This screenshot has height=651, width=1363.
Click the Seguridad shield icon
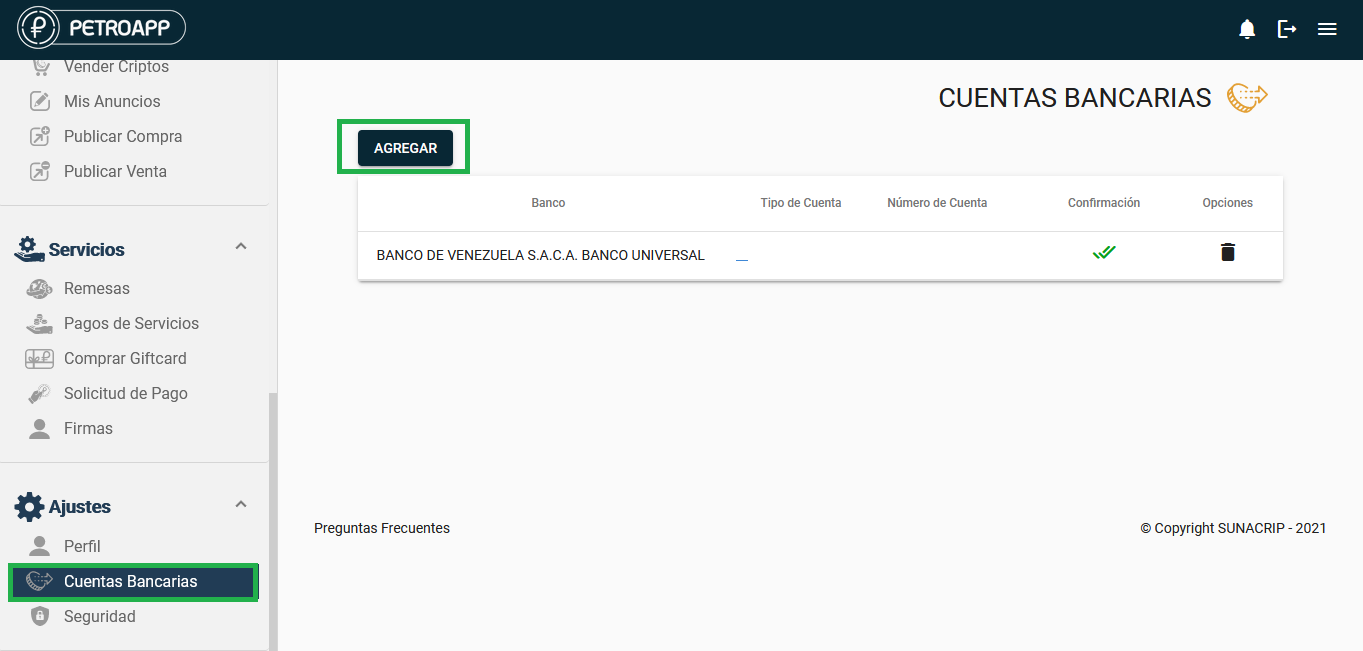coord(39,616)
